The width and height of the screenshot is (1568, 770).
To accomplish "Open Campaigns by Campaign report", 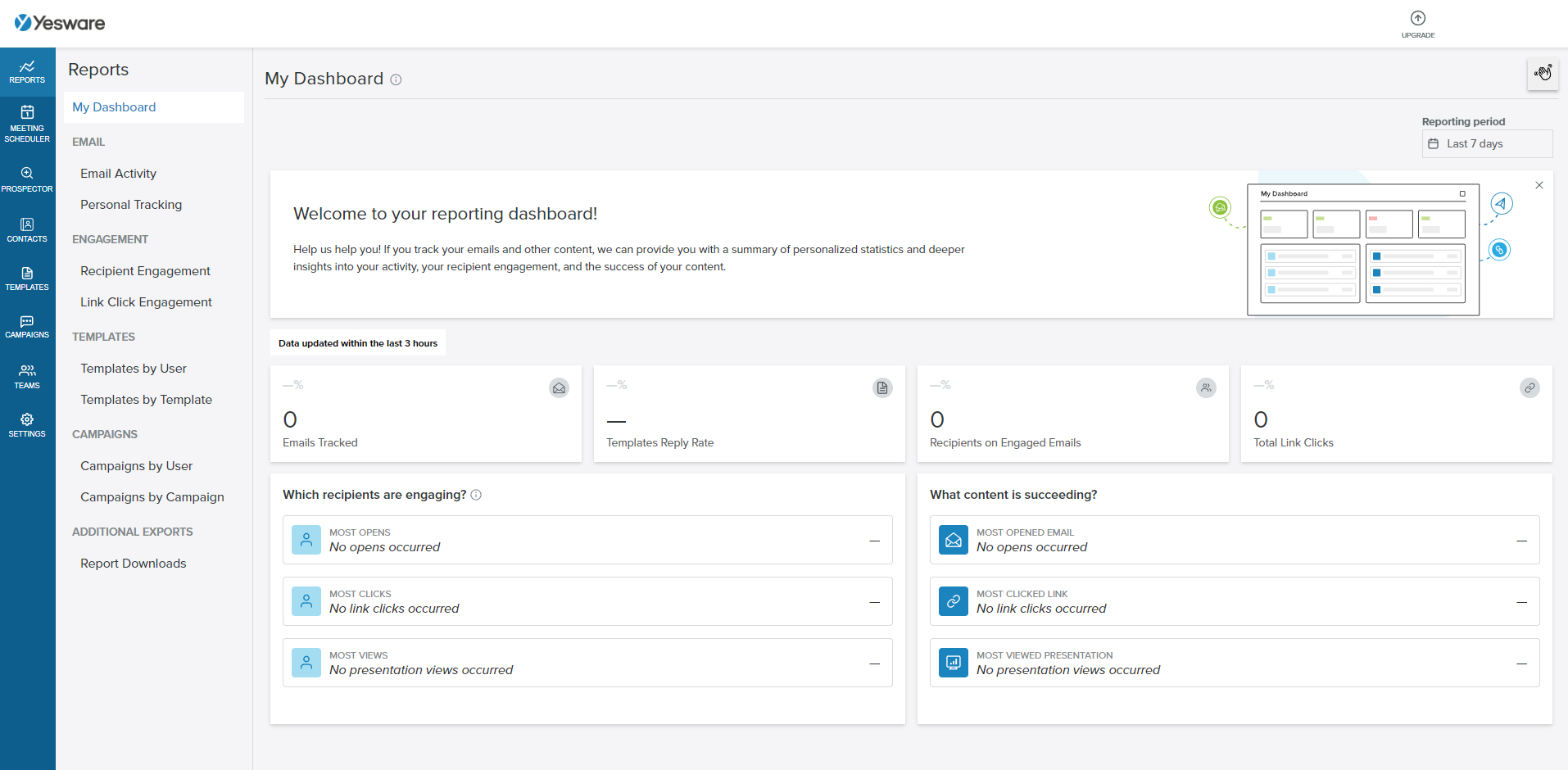I will tap(152, 497).
